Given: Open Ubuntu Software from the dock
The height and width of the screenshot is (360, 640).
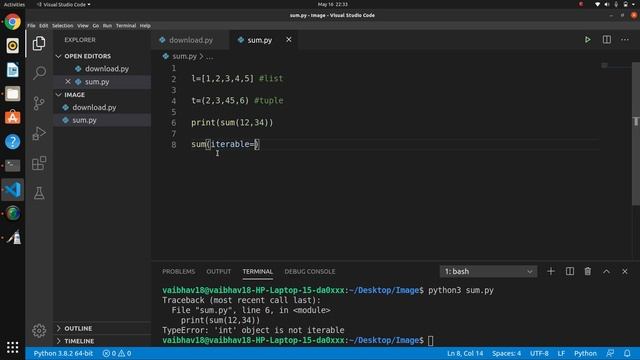Looking at the screenshot, I should coord(13,118).
